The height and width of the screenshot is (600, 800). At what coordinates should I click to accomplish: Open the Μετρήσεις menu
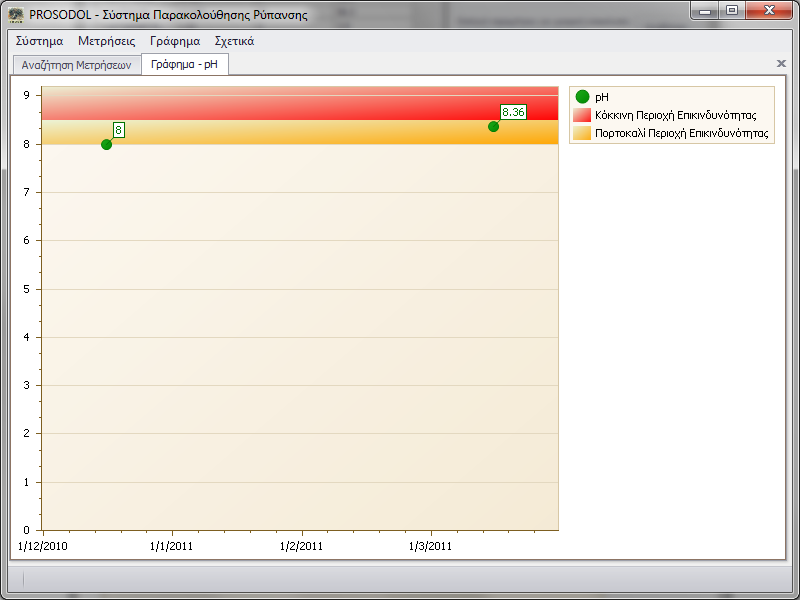[106, 41]
